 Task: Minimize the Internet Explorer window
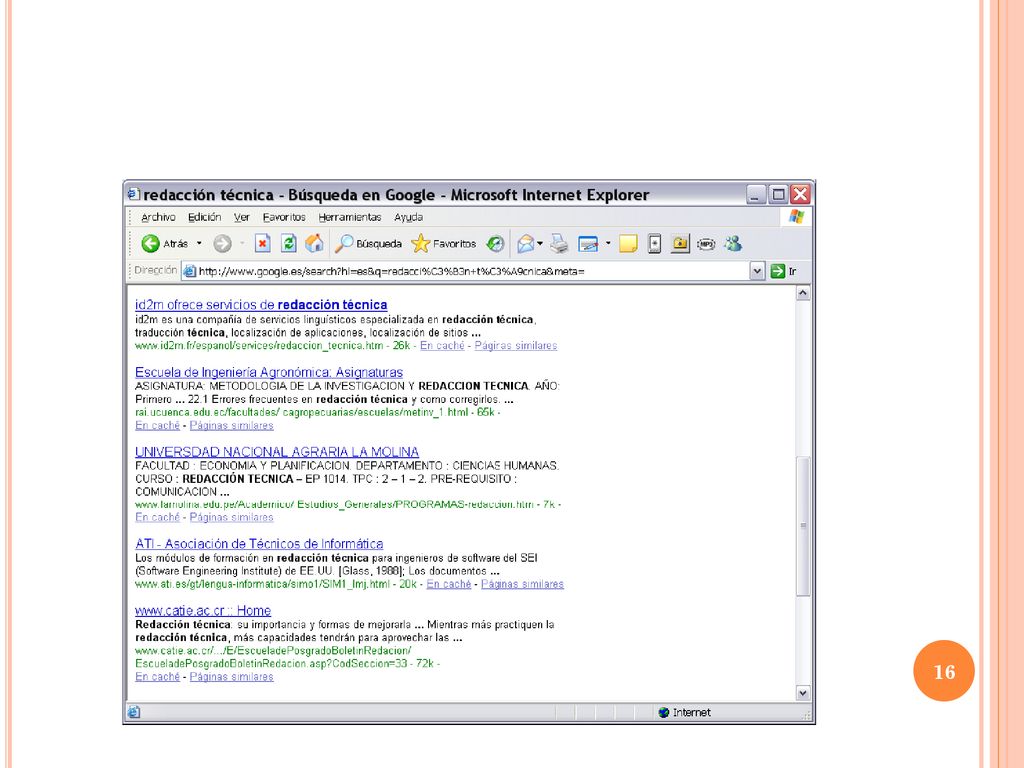click(756, 194)
